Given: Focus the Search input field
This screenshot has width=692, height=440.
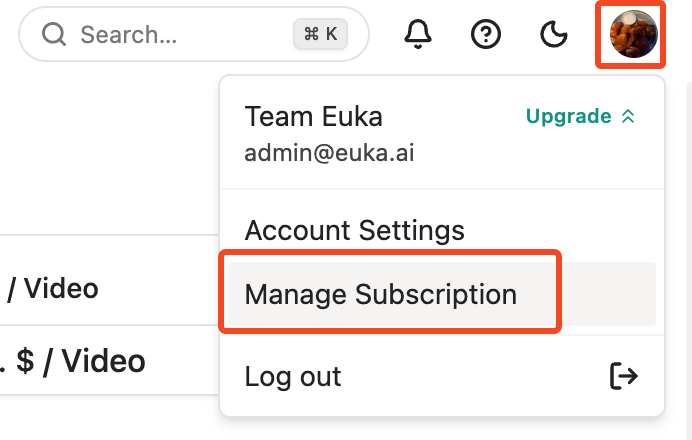Looking at the screenshot, I should click(x=194, y=34).
